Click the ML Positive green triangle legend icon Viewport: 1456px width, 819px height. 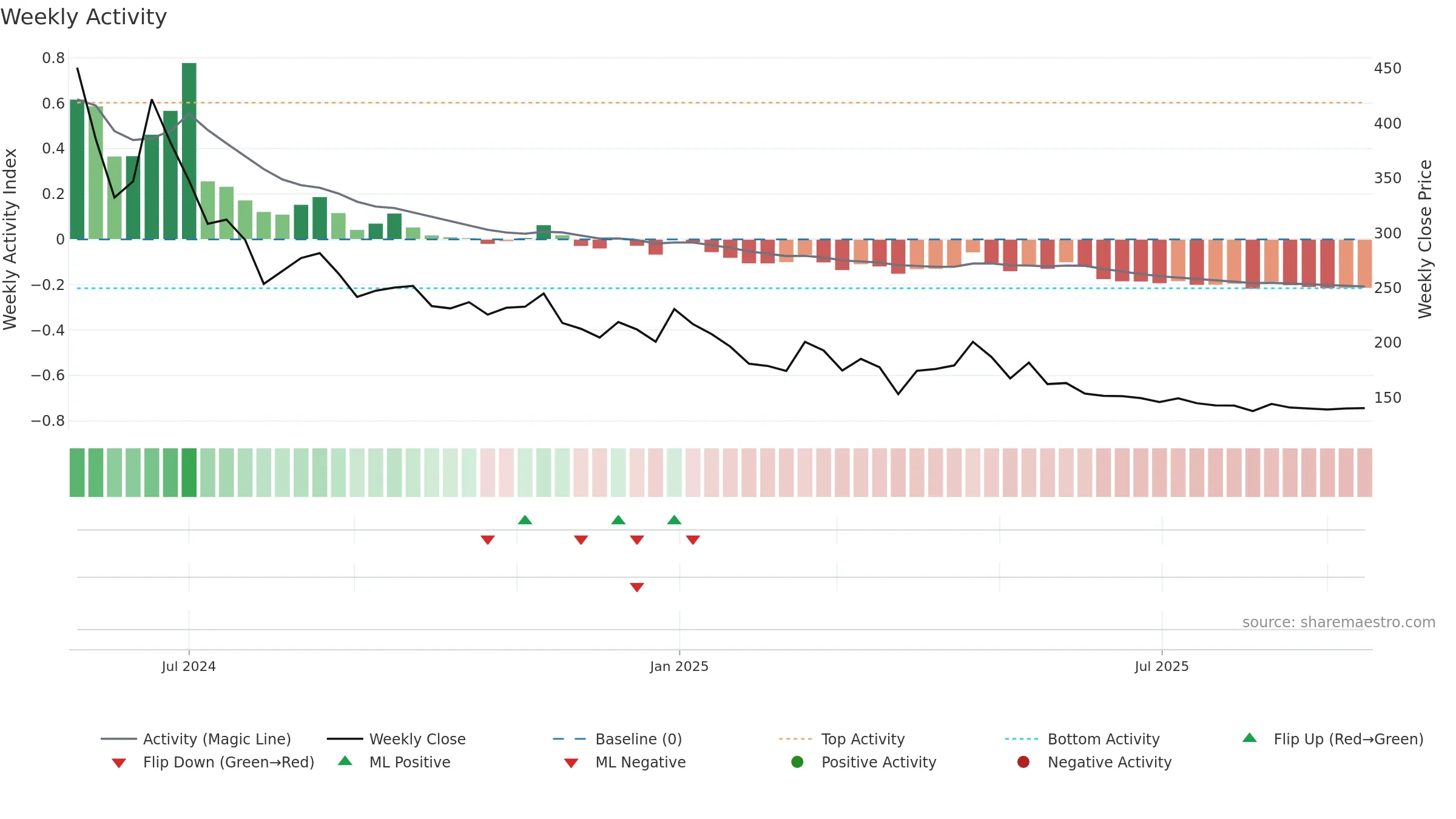click(x=345, y=761)
